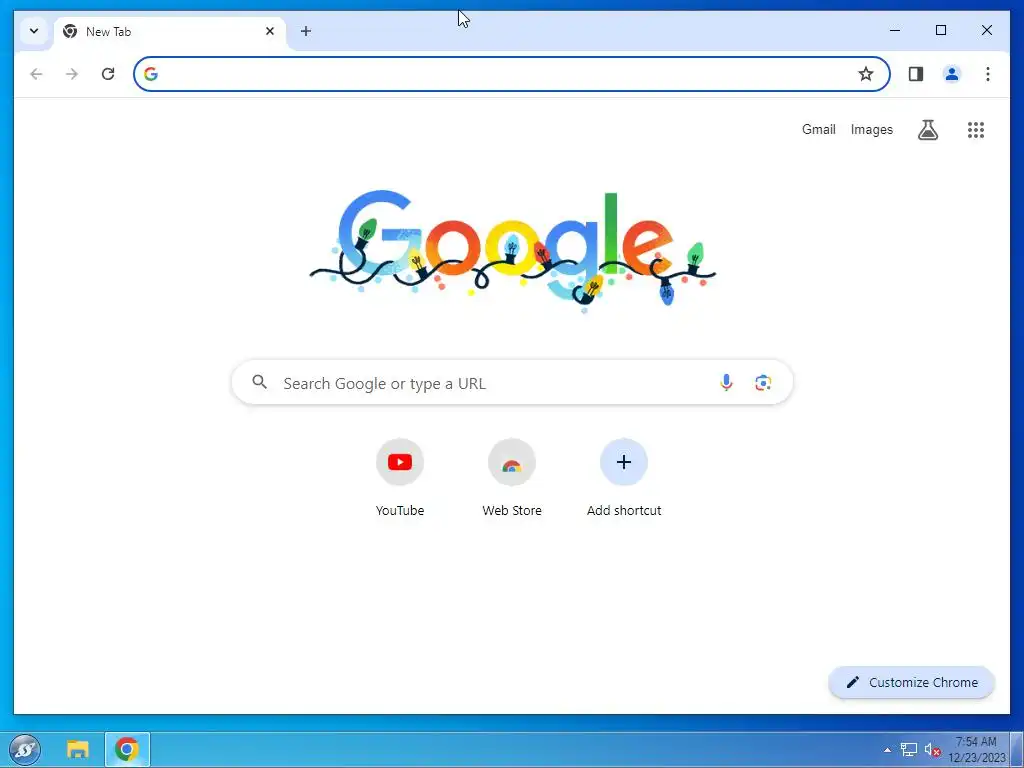The width and height of the screenshot is (1024, 768).
Task: Click the network tray icon
Action: click(x=908, y=750)
